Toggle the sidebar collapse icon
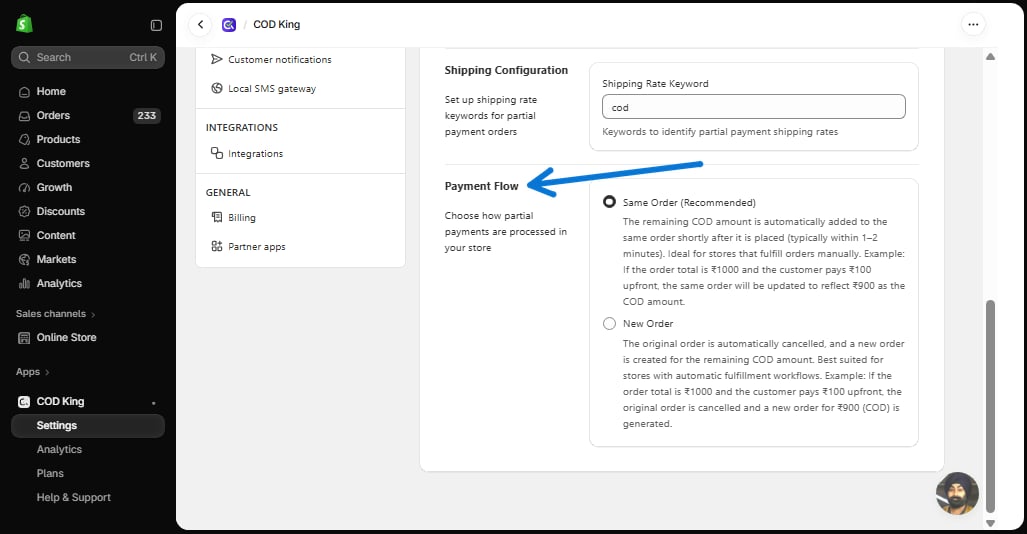Image resolution: width=1027 pixels, height=534 pixels. (x=156, y=25)
